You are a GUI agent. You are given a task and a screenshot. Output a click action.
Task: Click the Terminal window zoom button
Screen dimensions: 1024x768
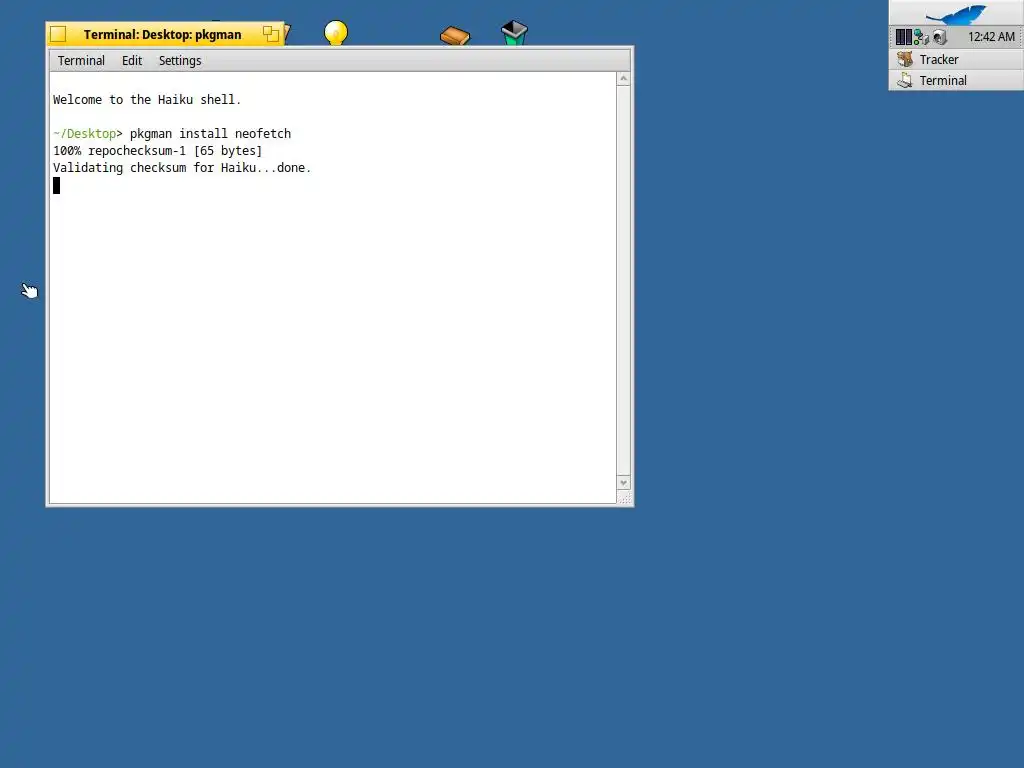(x=270, y=34)
